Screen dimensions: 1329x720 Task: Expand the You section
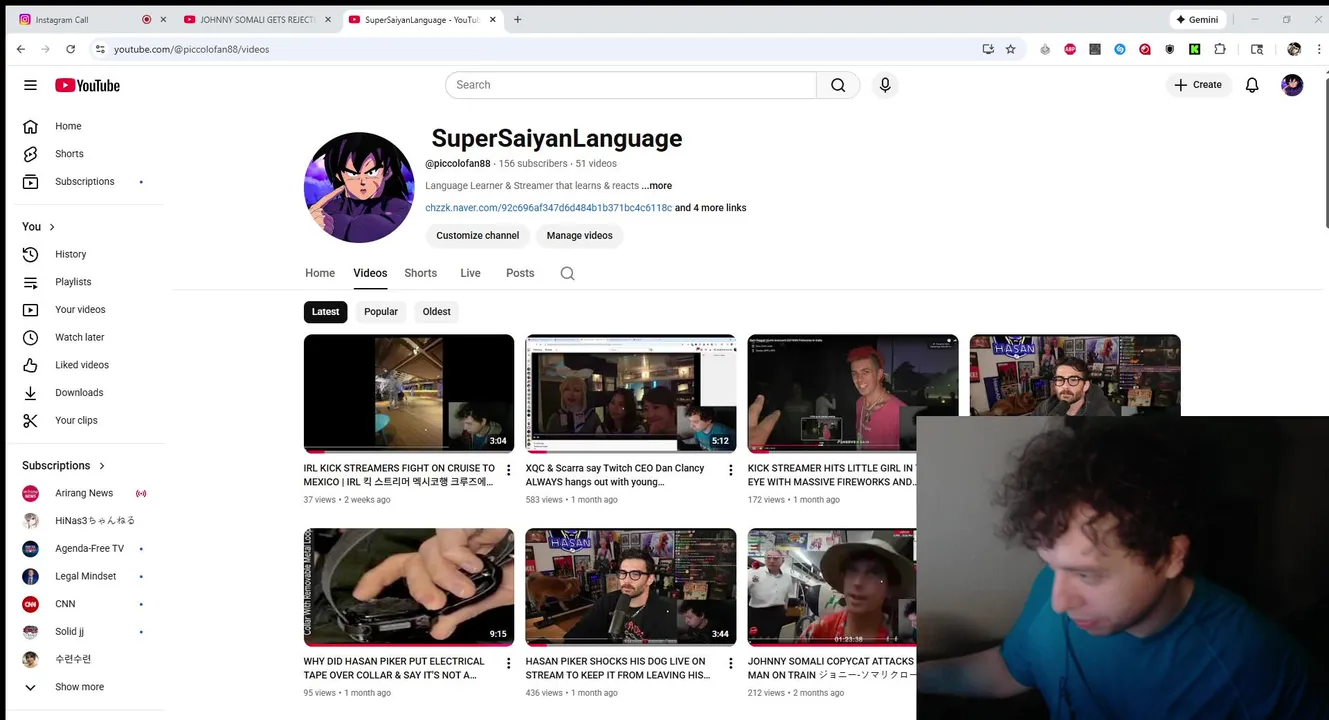[39, 226]
